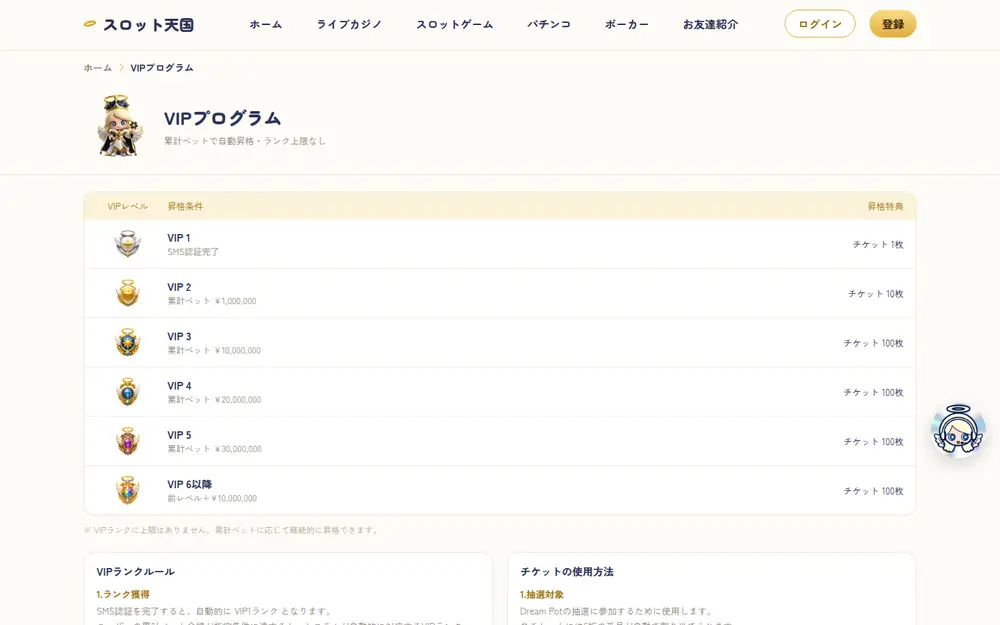
Task: Click the VIP 3 blue star badge icon
Action: (128, 342)
